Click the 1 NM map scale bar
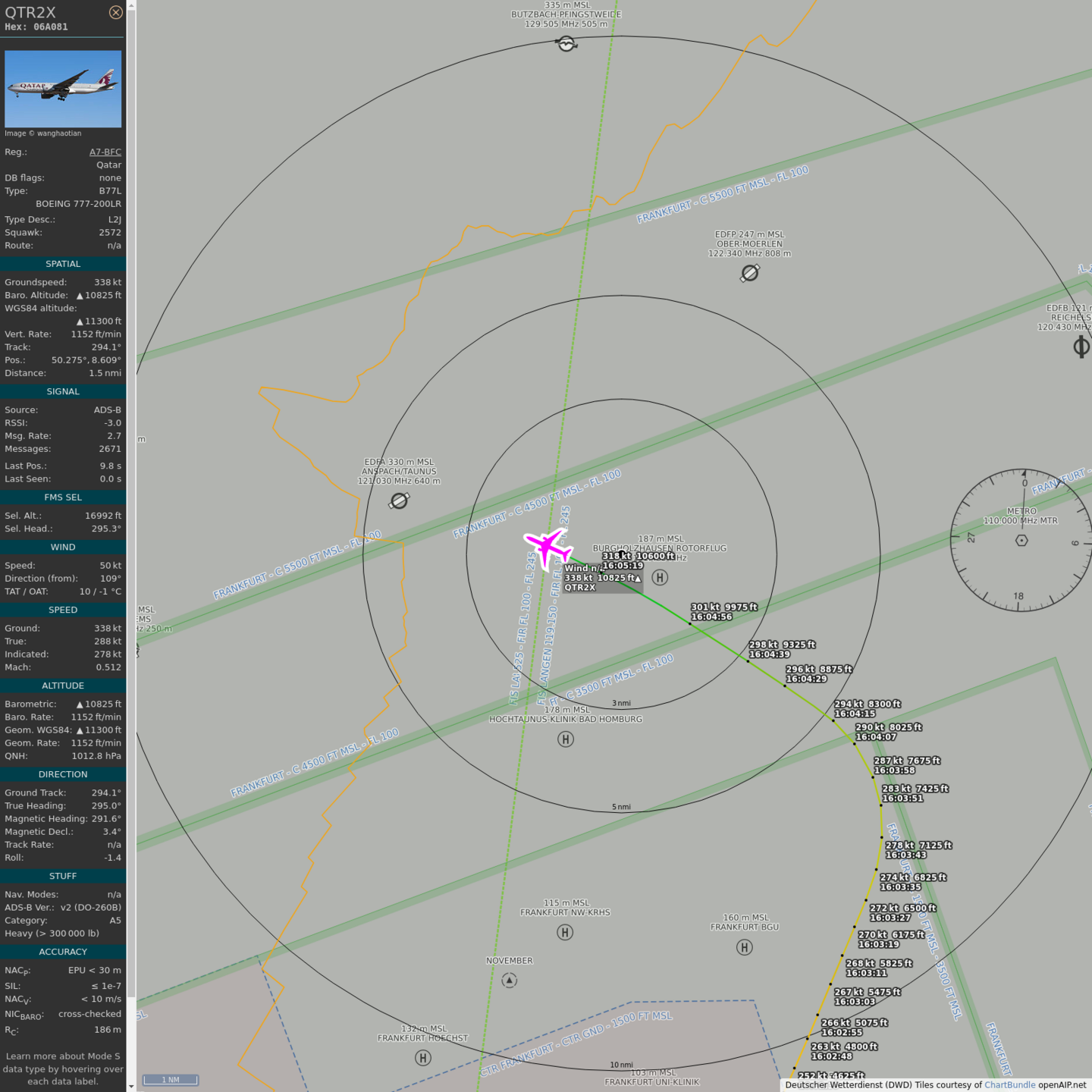The height and width of the screenshot is (1092, 1092). point(171,1080)
